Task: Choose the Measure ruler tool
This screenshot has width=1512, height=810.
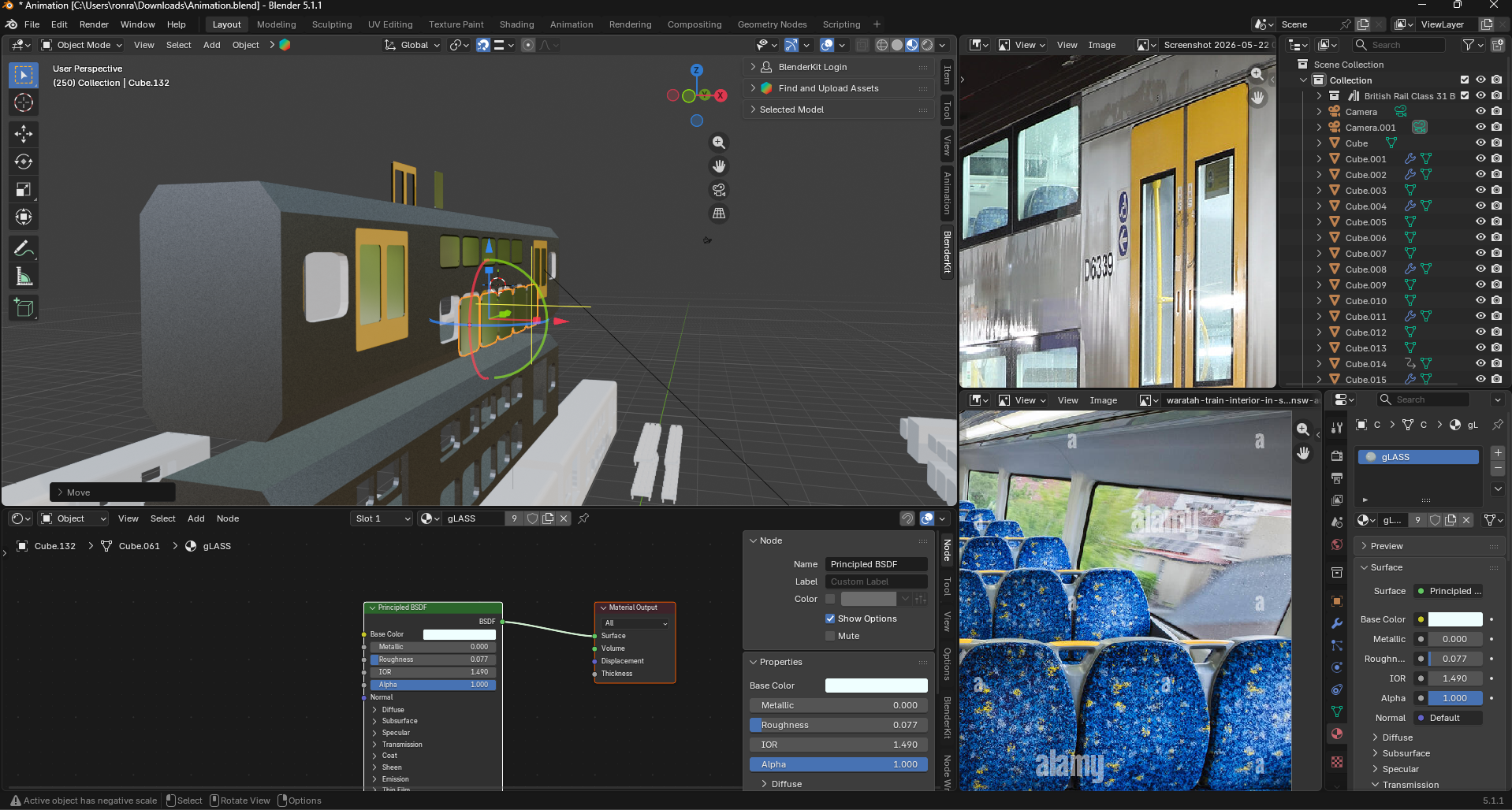Action: (24, 277)
